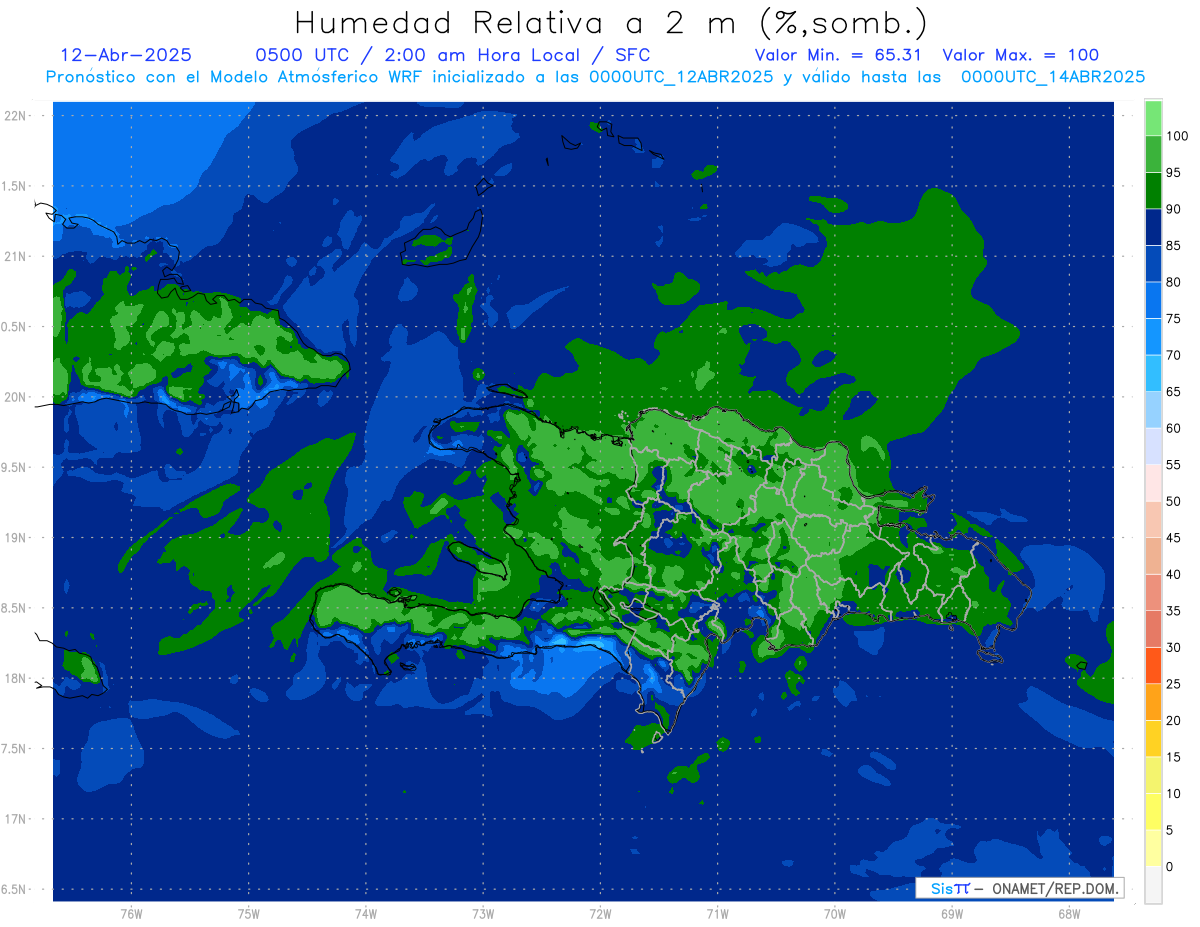Pick the navy swatch between 90 and 85
Image resolution: width=1200 pixels, height=927 pixels.
(x=1153, y=228)
